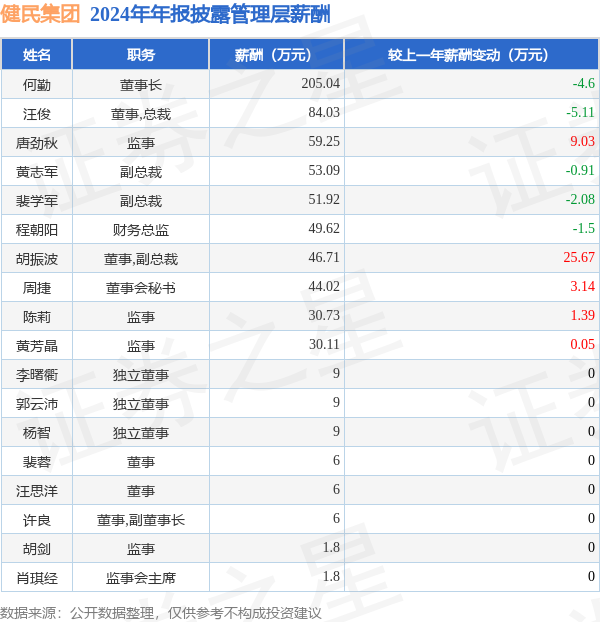Select name cell 李曙衢

pos(36,375)
